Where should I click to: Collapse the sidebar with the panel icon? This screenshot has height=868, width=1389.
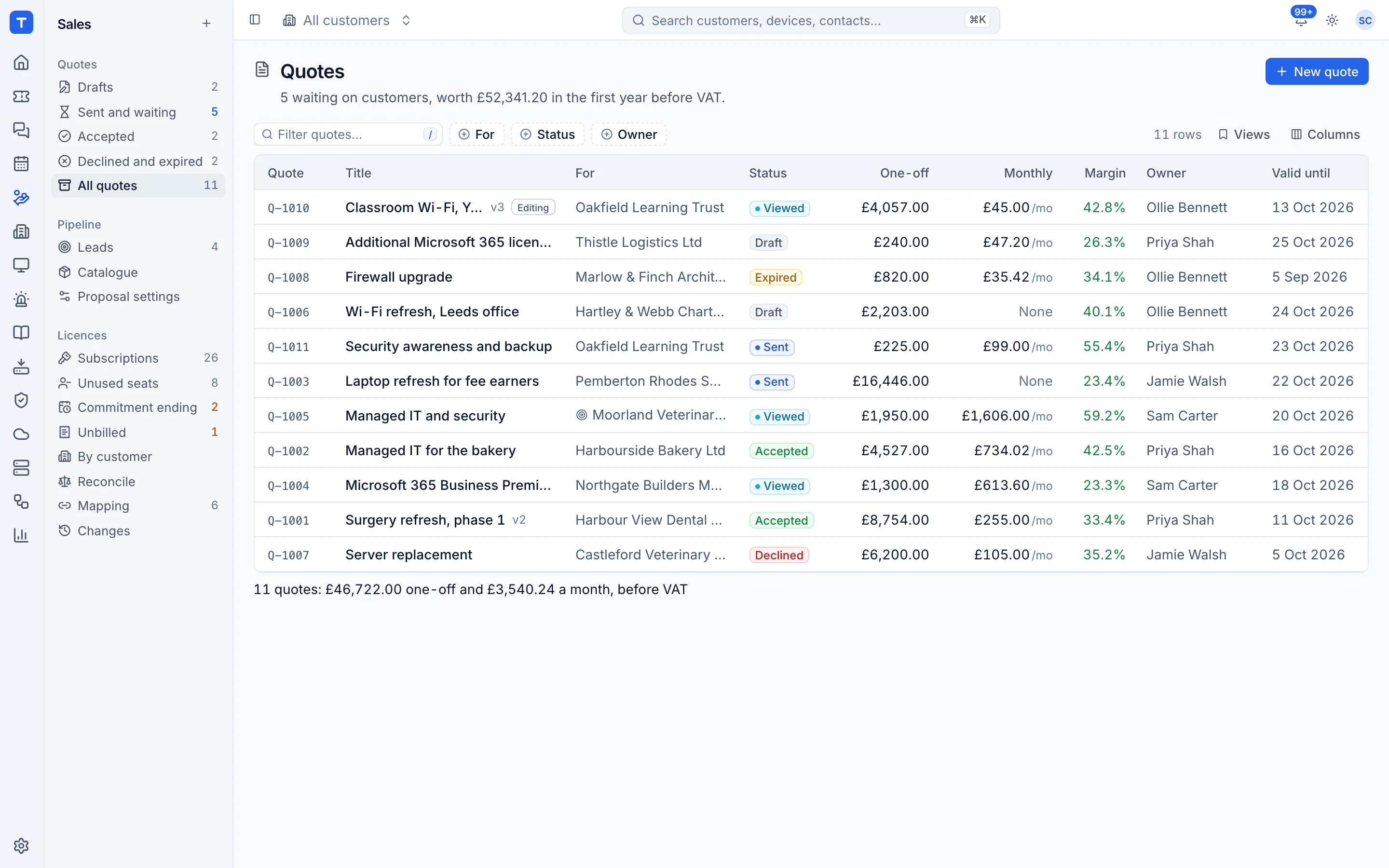tap(255, 20)
